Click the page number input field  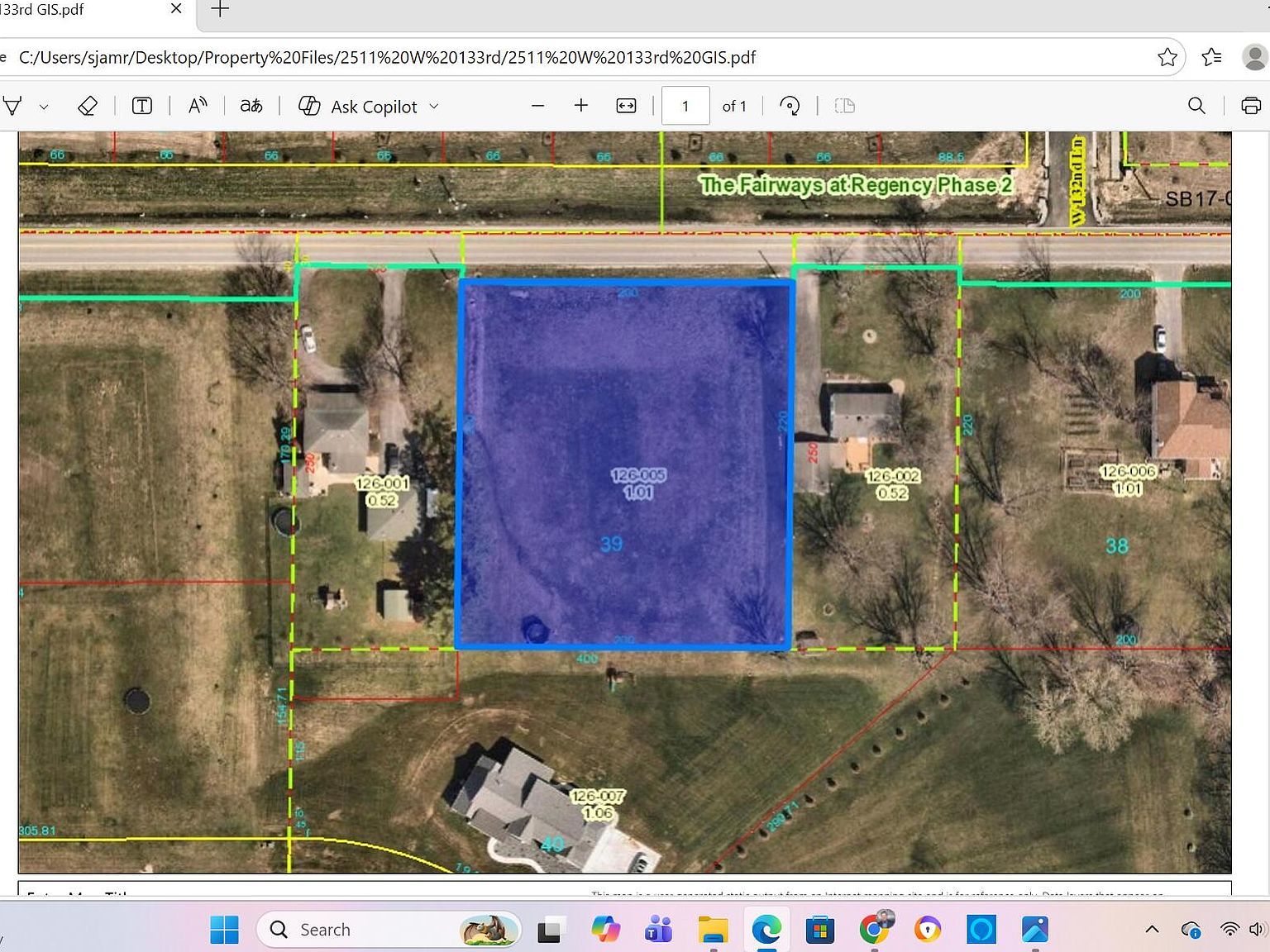[x=685, y=106]
